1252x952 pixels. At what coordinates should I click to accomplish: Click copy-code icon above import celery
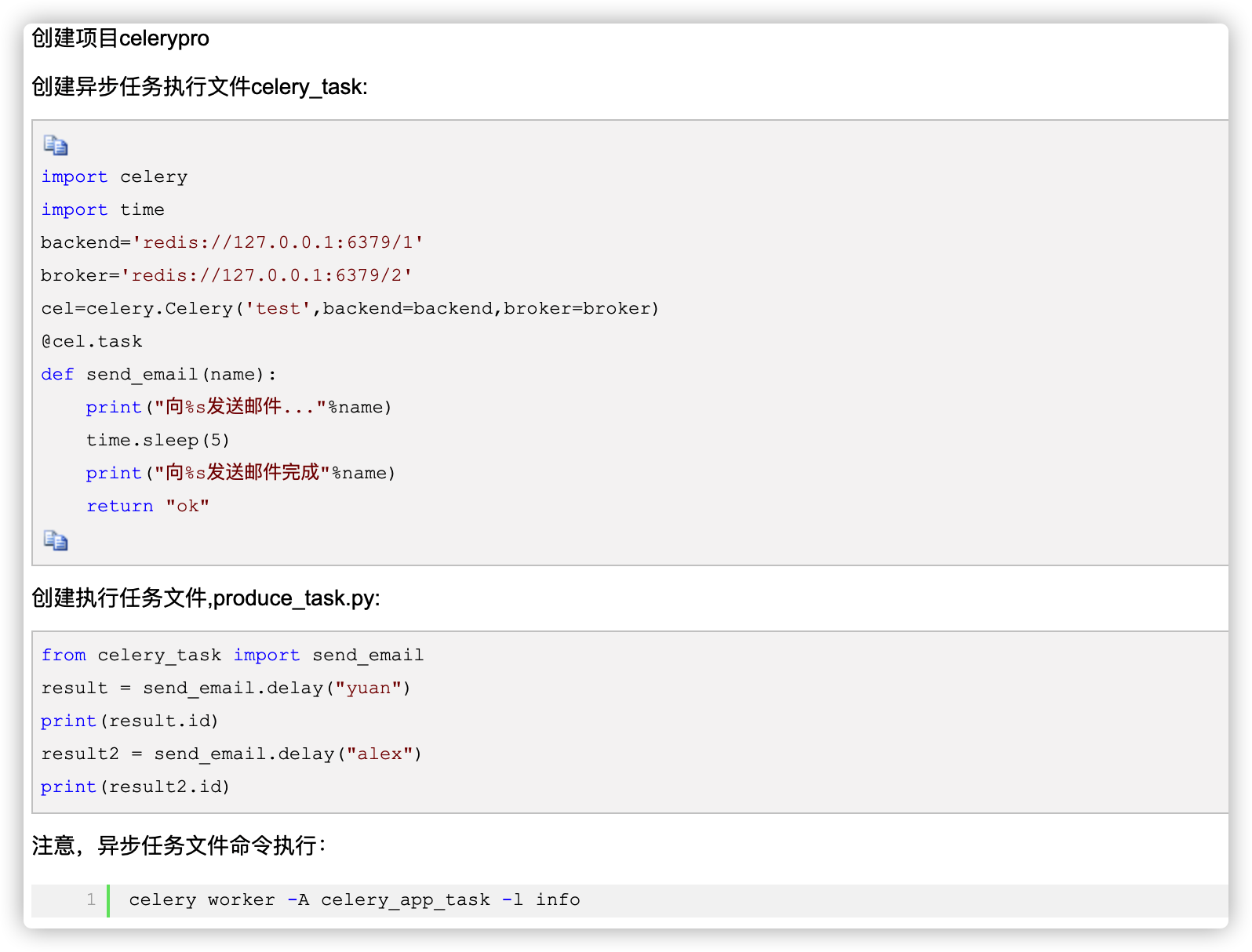56,145
